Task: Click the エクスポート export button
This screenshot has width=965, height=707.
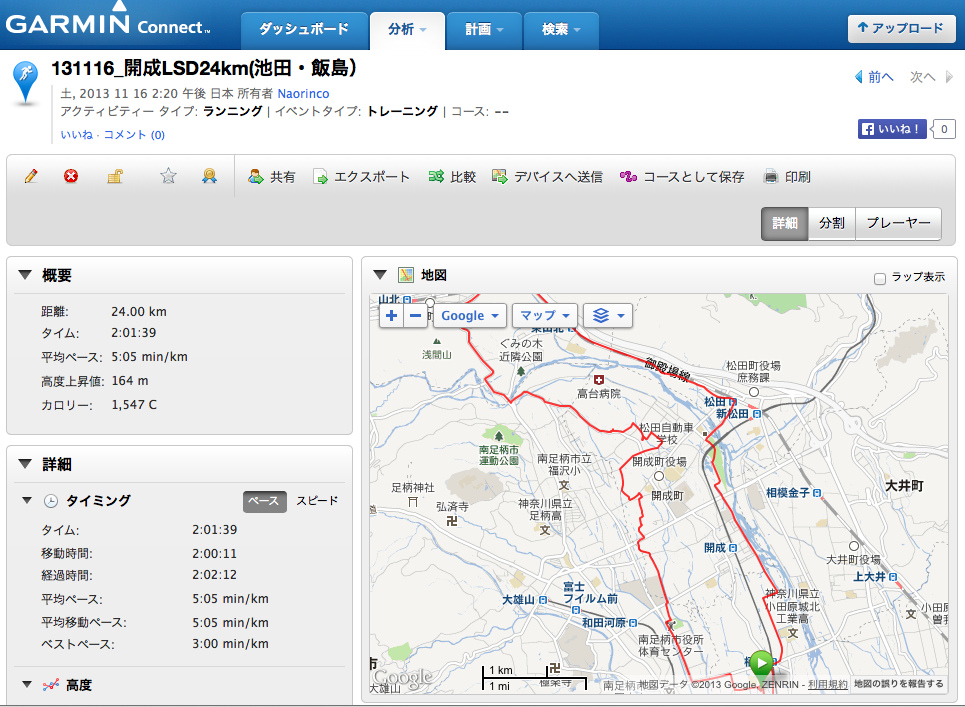Action: point(361,177)
